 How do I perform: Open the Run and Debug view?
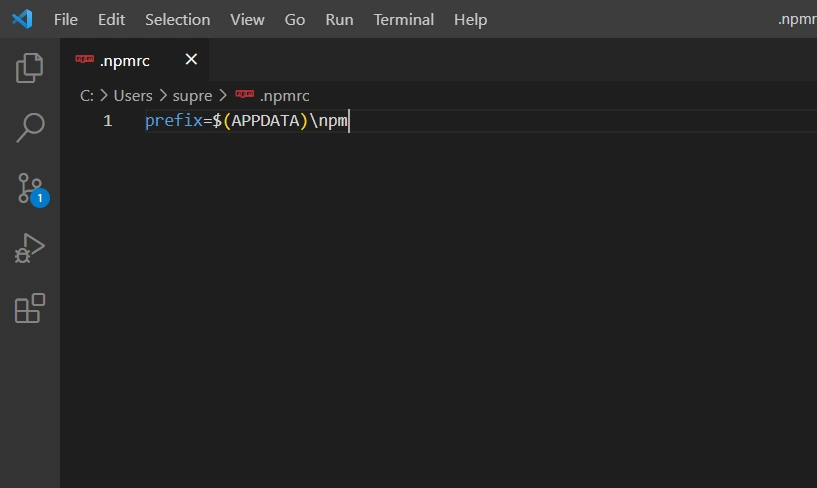tap(30, 248)
